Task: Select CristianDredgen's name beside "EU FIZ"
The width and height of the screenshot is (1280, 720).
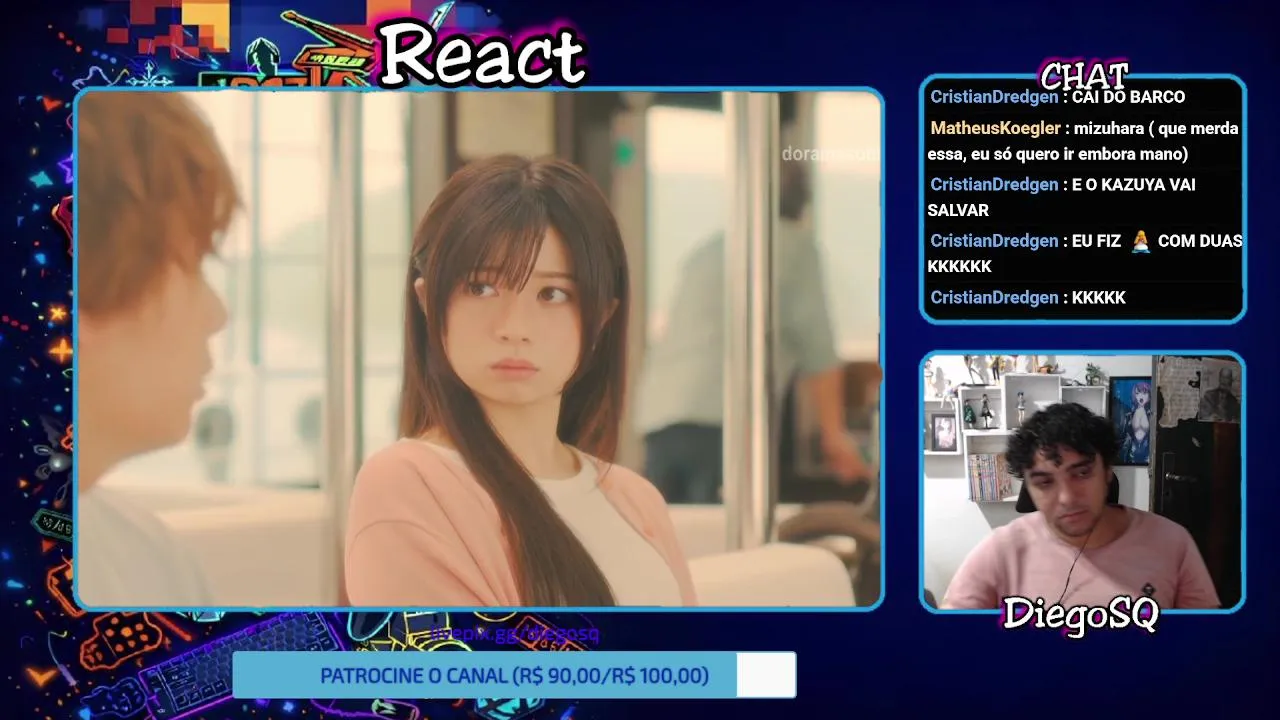Action: click(994, 241)
